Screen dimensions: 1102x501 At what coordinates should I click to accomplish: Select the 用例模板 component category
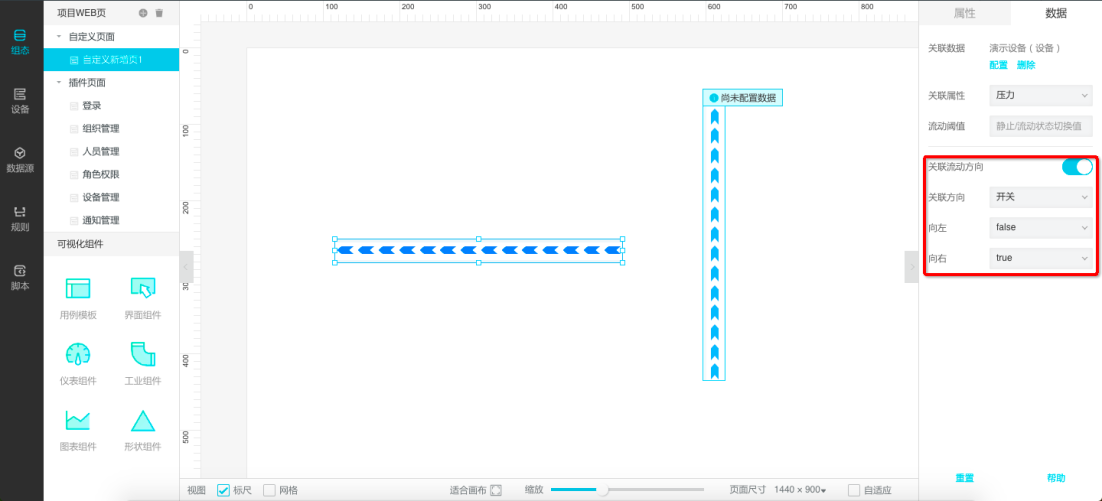click(78, 299)
